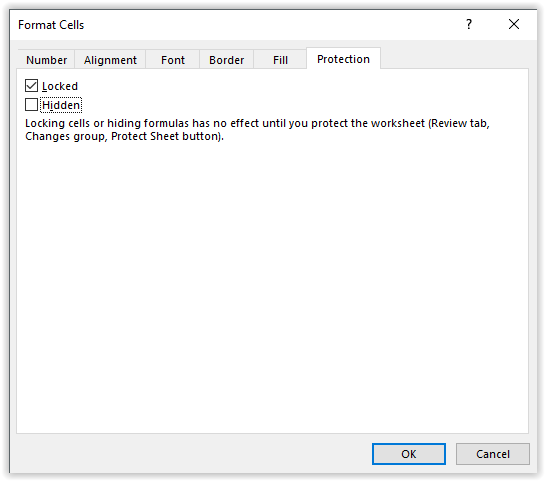Click blank area of Protection panel
Viewport: 545px width, 481px height.
pos(272,285)
